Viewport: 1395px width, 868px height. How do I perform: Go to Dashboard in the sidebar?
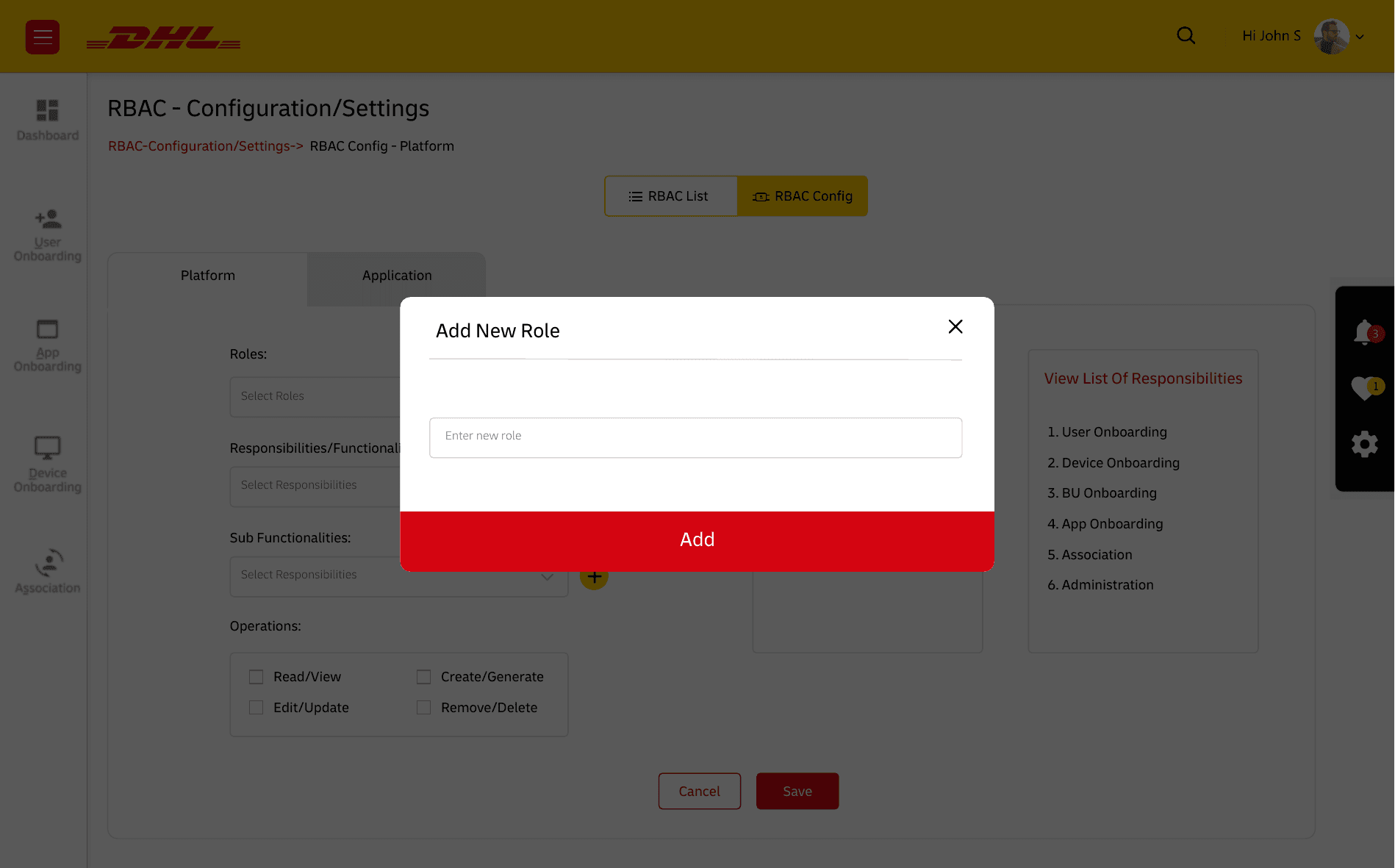(x=48, y=121)
